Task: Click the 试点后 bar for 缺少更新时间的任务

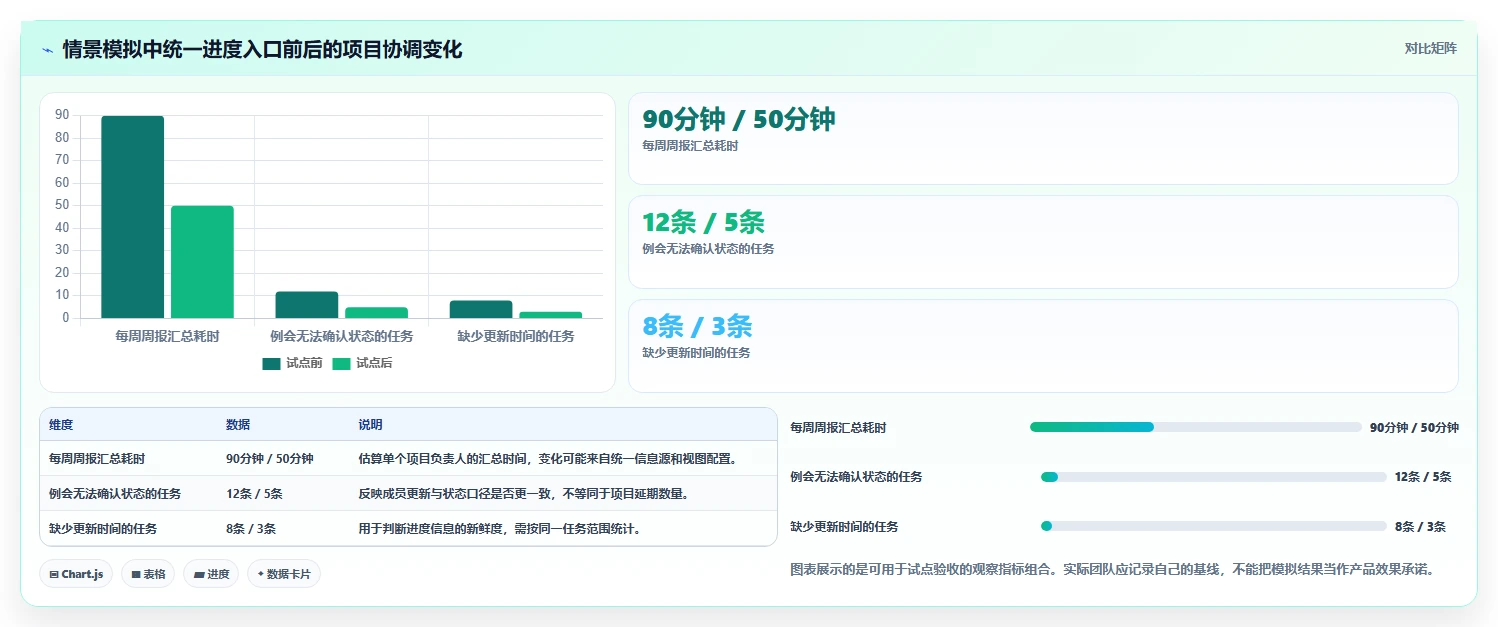Action: pyautogui.click(x=550, y=315)
